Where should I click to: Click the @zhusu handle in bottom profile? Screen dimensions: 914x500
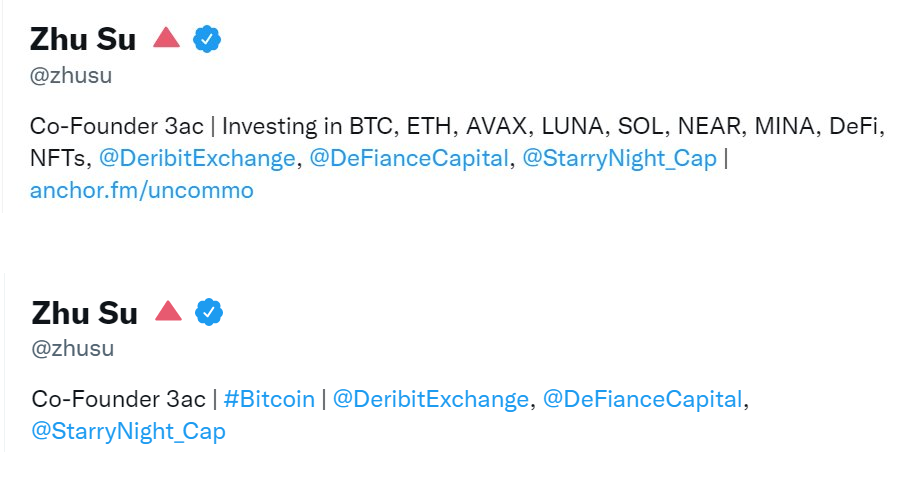pyautogui.click(x=72, y=348)
